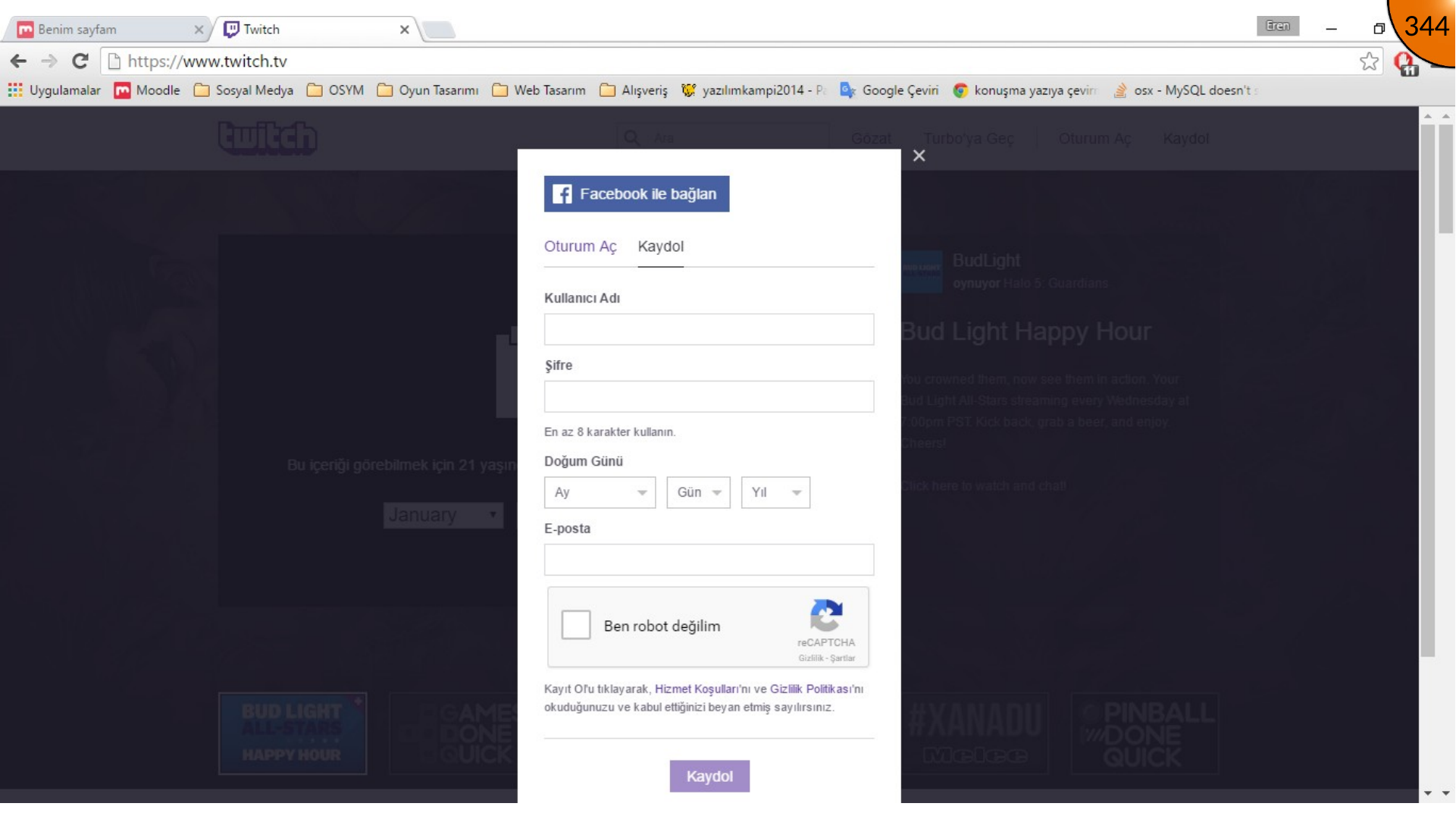Click the browser address bar
Viewport: 1456px width, 819px height.
728,61
